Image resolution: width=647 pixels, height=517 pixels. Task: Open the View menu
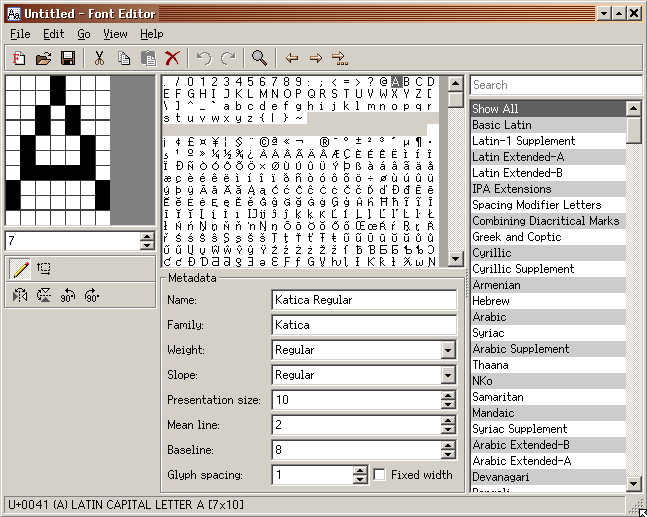point(115,34)
